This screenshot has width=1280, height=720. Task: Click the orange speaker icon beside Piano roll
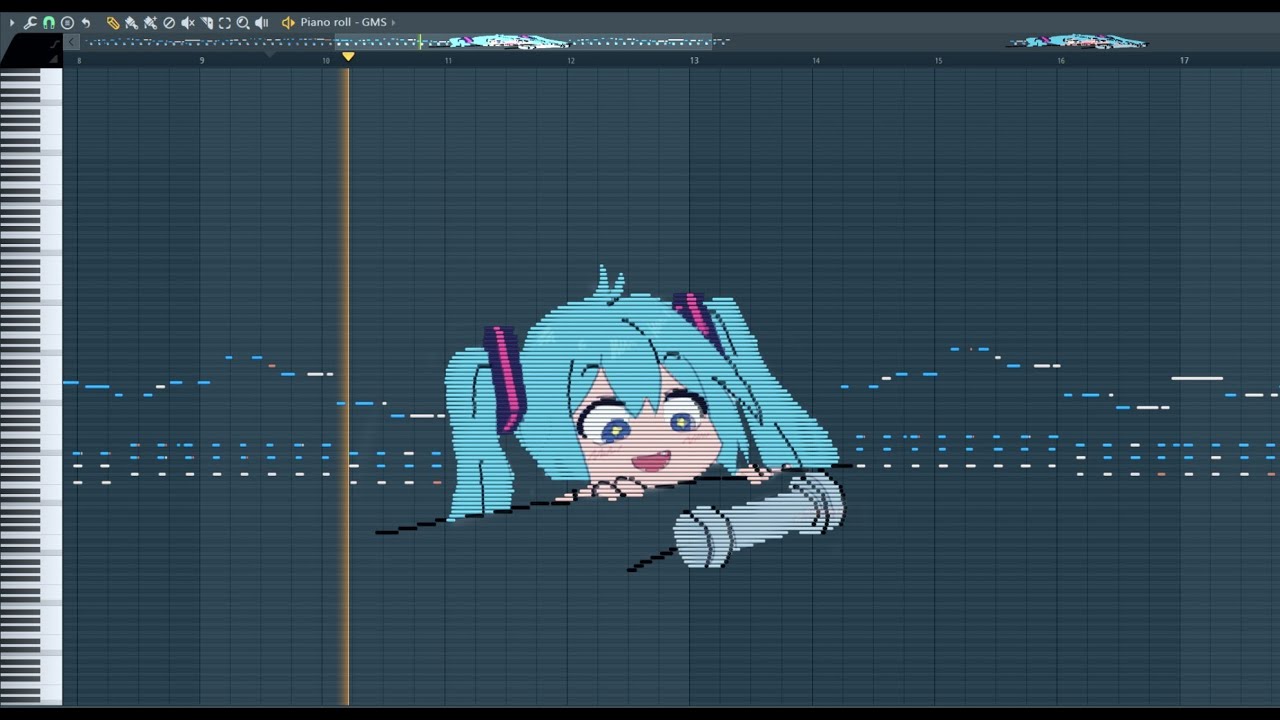[x=288, y=23]
